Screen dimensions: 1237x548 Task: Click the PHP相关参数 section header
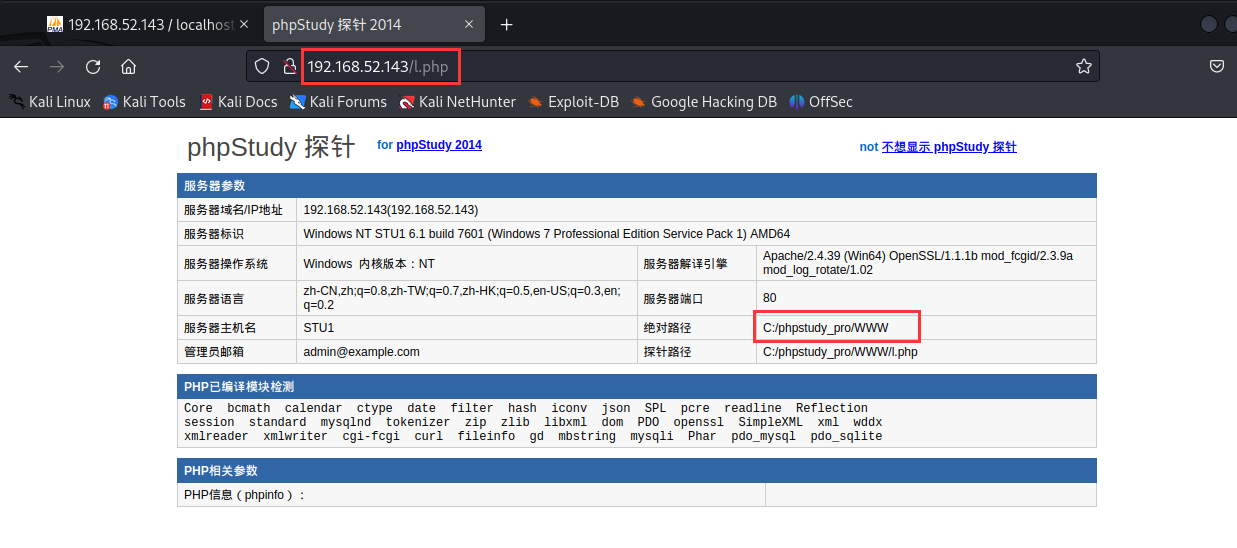click(636, 470)
